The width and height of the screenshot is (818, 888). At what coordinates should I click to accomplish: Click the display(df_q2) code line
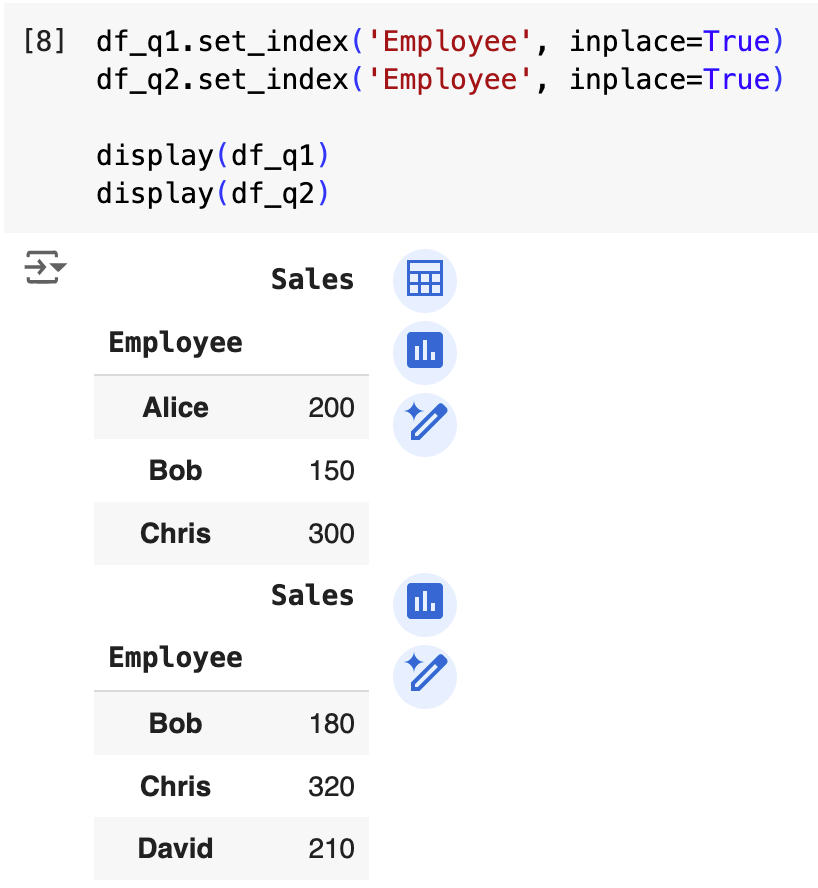pos(212,193)
